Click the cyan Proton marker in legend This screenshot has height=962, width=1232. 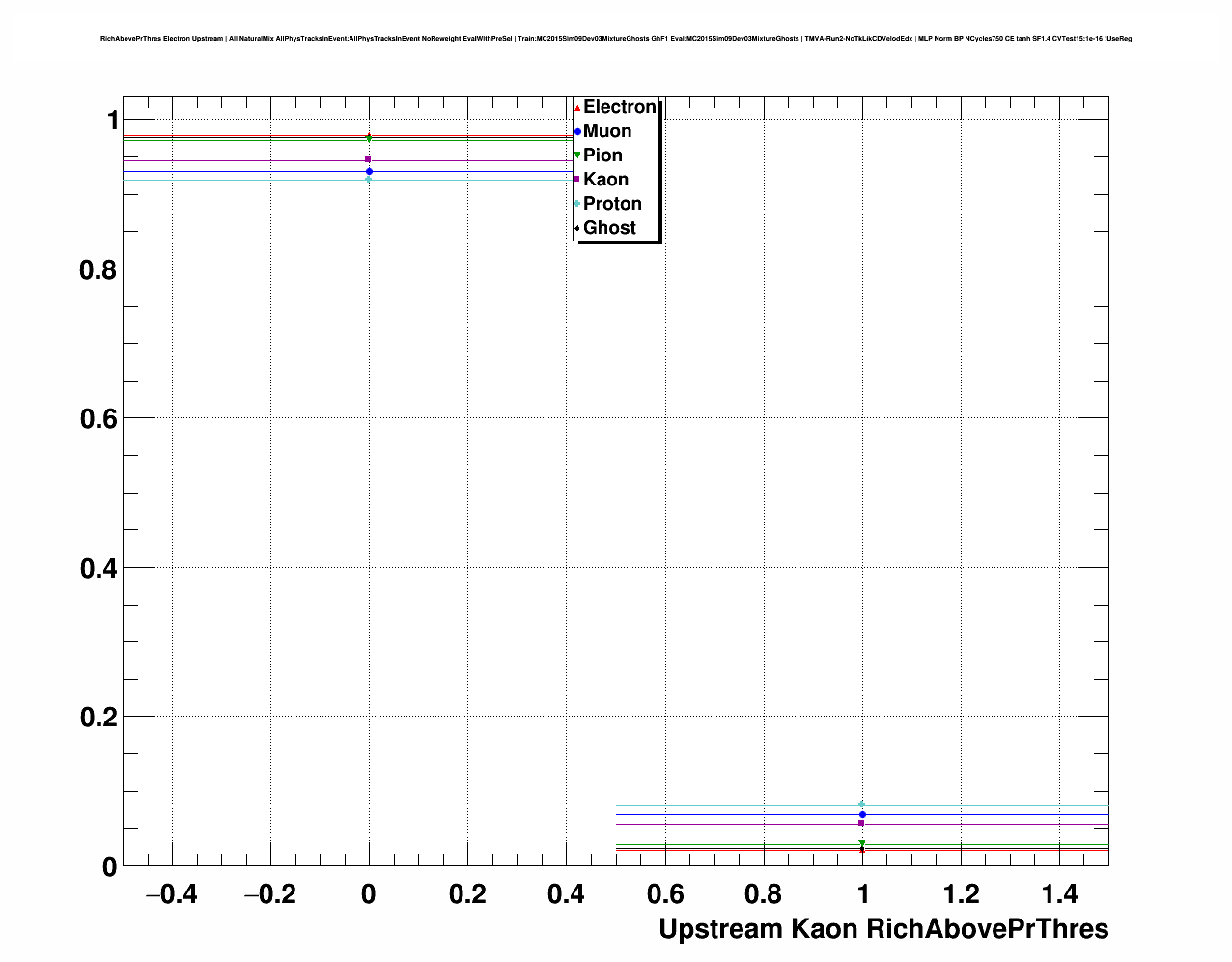point(577,204)
